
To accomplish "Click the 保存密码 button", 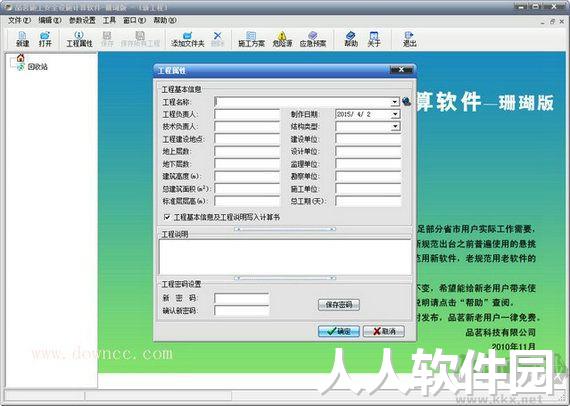I will [338, 305].
